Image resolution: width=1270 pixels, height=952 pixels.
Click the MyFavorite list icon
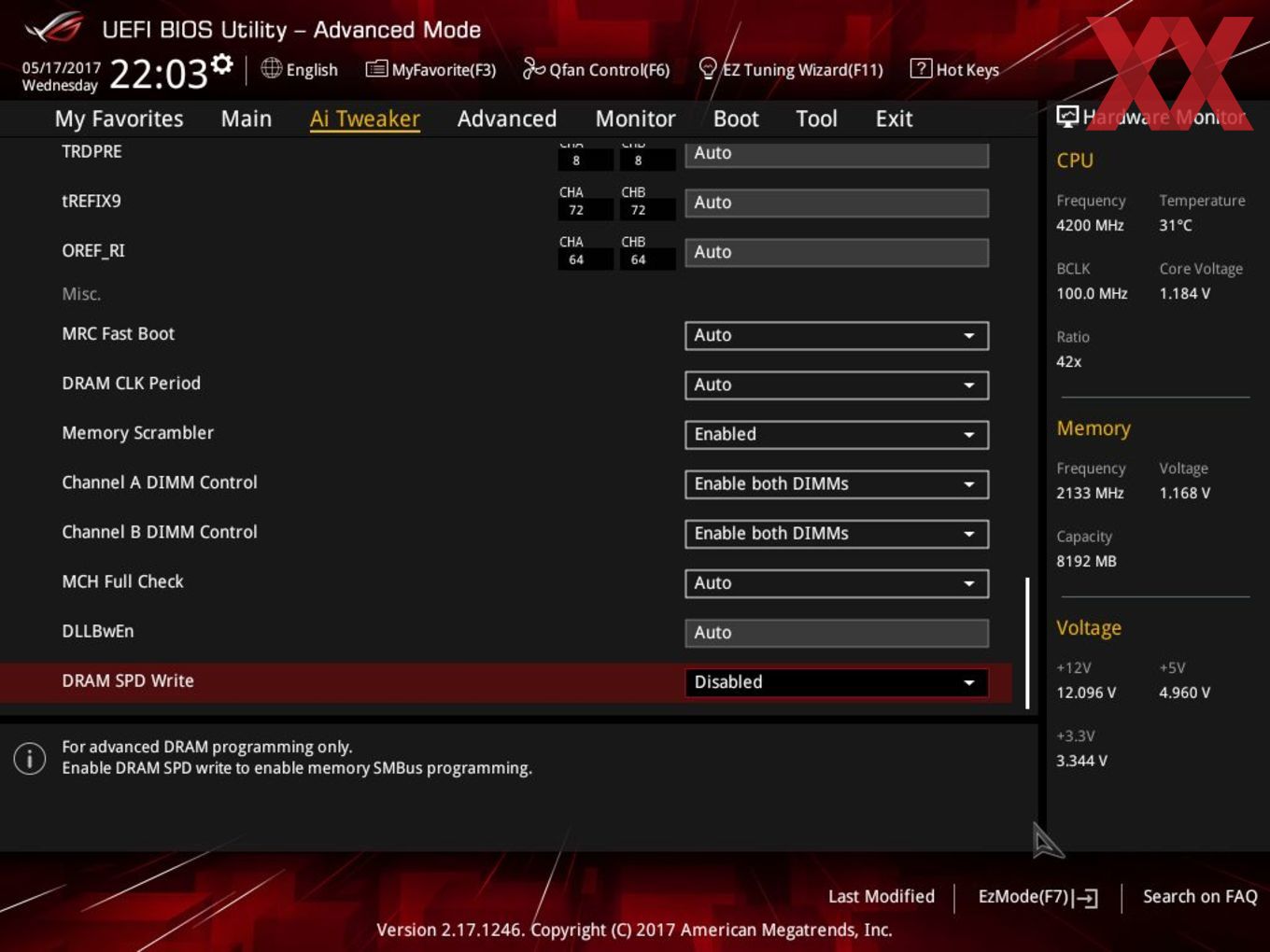(x=376, y=69)
